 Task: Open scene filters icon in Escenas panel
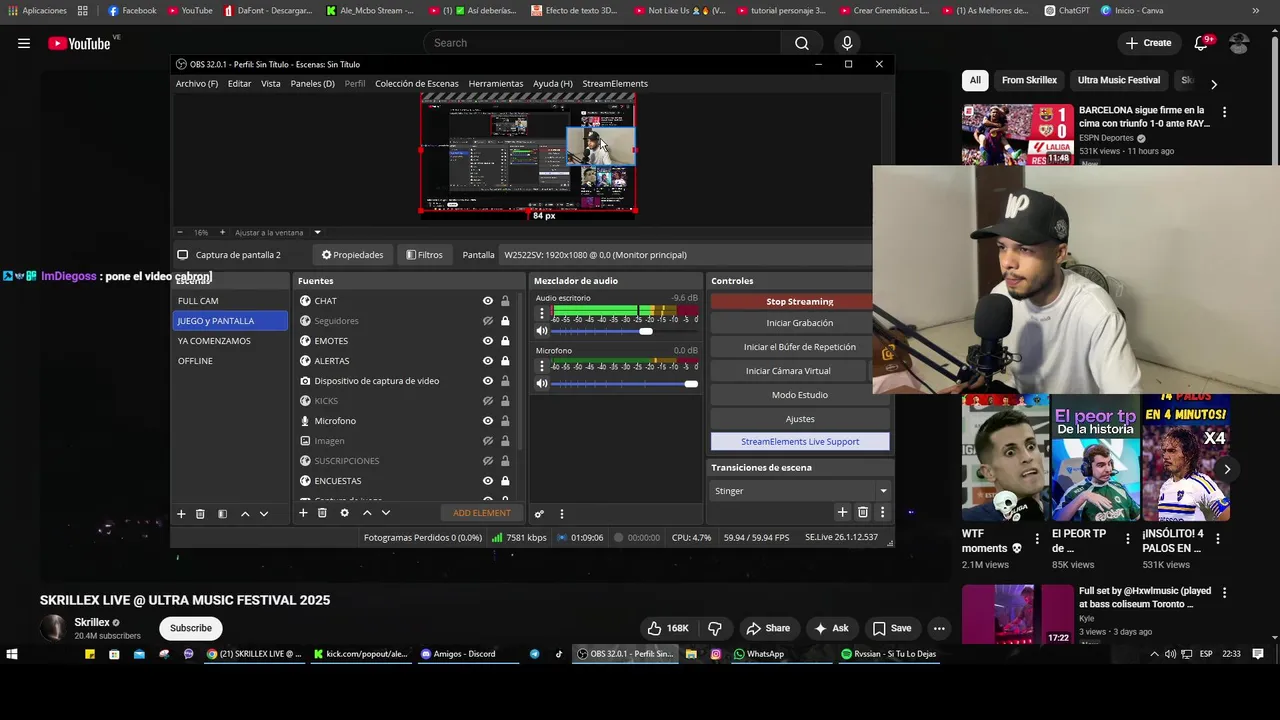(222, 514)
